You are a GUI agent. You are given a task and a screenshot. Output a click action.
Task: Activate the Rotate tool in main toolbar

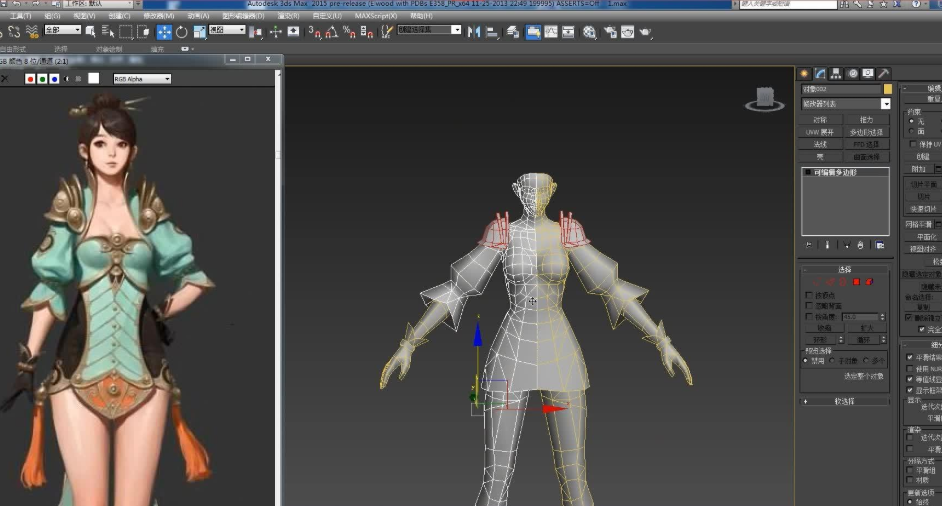point(181,32)
